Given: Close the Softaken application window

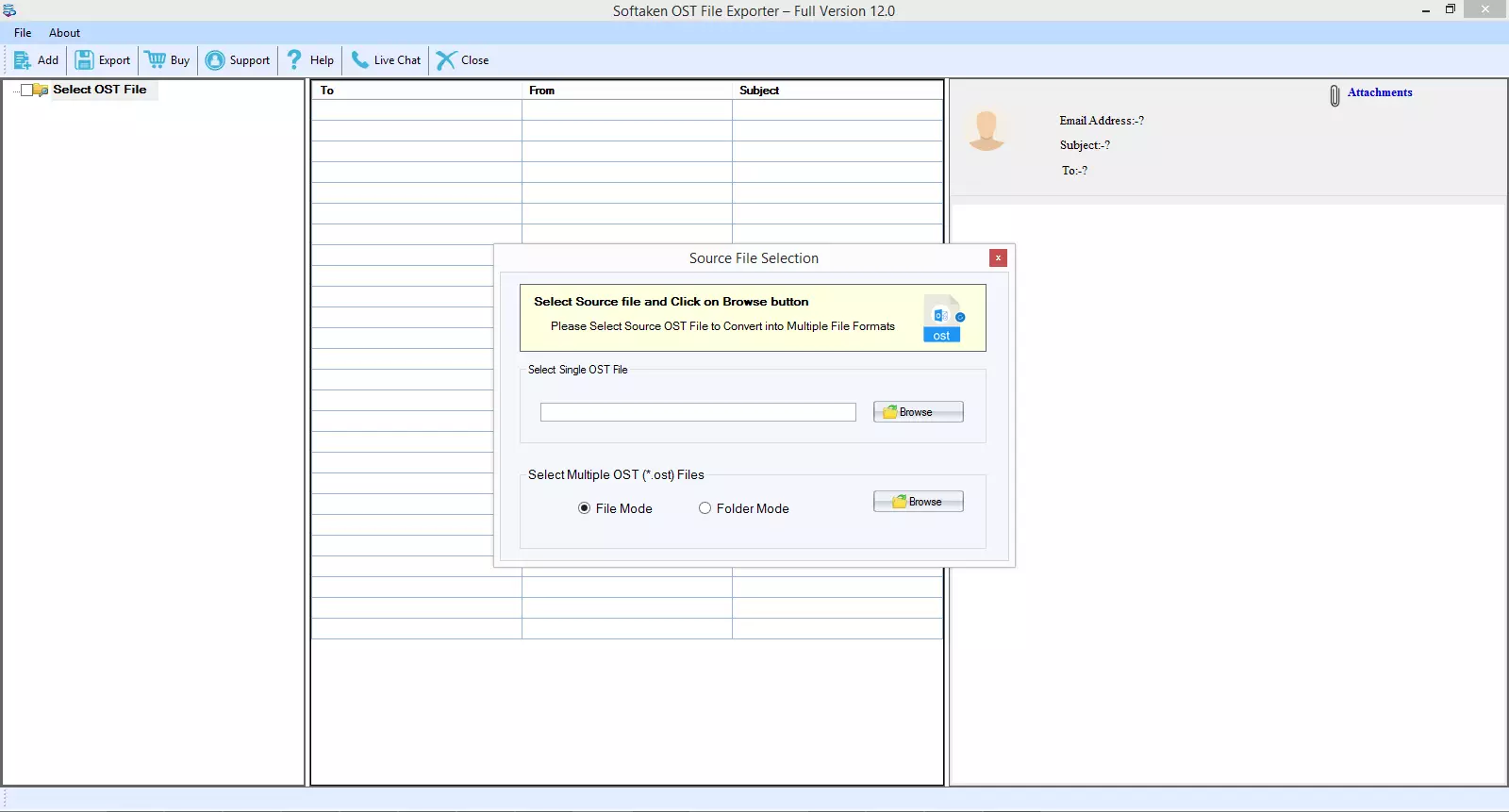Looking at the screenshot, I should pos(1485,9).
